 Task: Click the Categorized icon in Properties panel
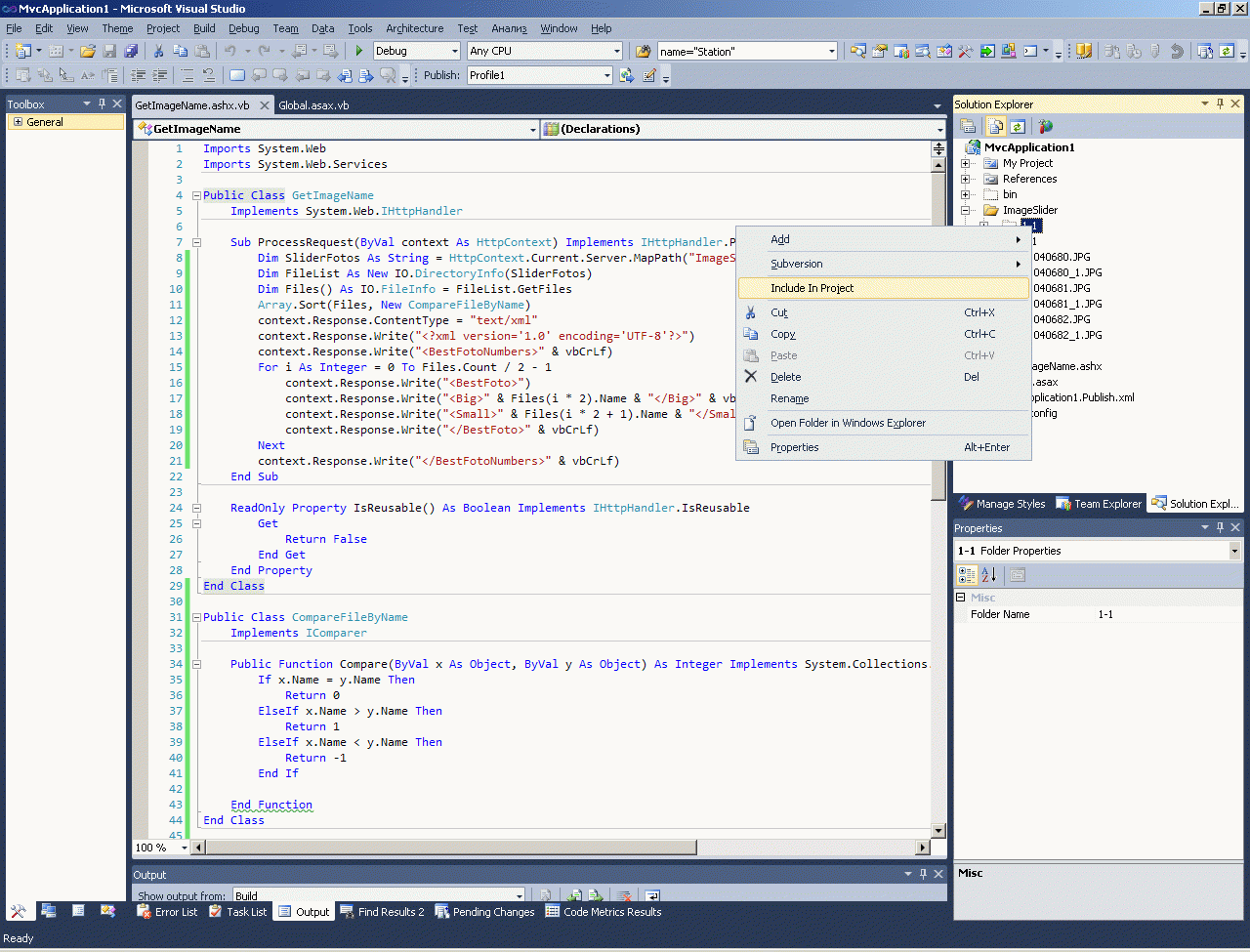point(967,575)
